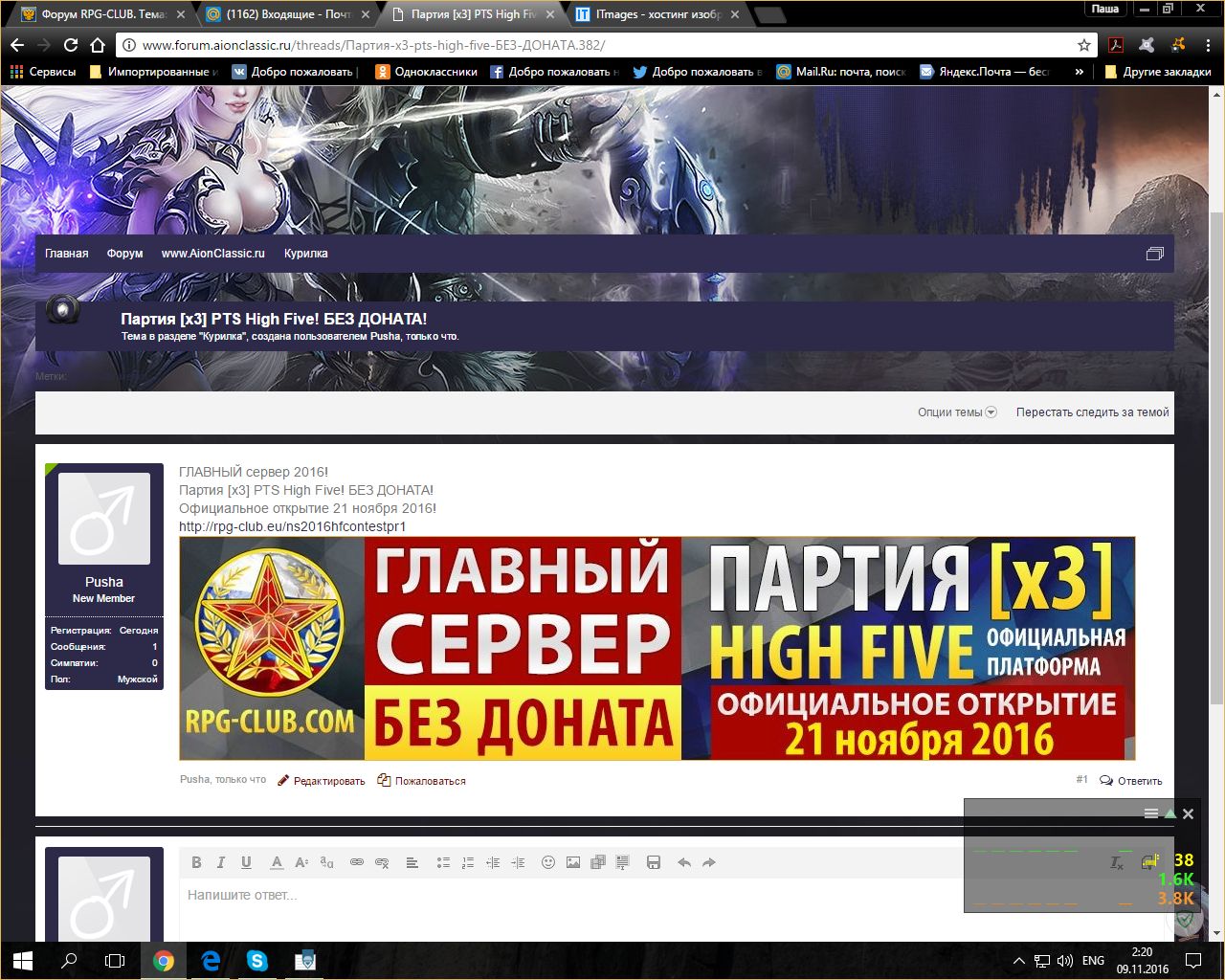The height and width of the screenshot is (980, 1225).
Task: Open the font family menu
Action: click(326, 862)
